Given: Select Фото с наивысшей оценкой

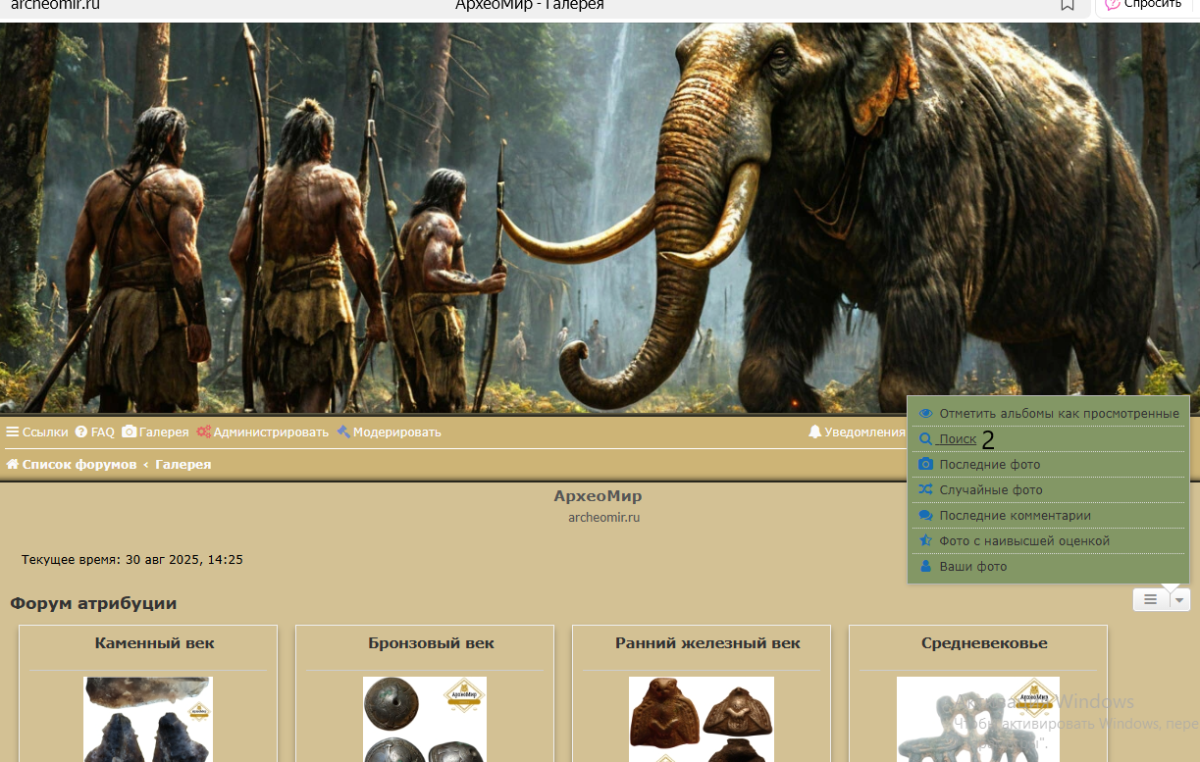Looking at the screenshot, I should coord(1024,541).
